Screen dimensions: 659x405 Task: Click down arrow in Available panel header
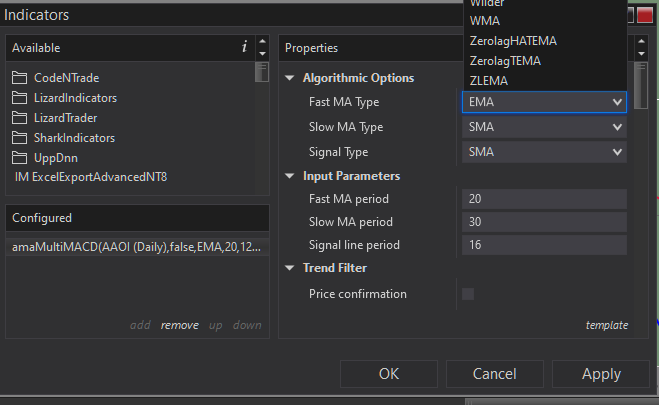pos(262,54)
